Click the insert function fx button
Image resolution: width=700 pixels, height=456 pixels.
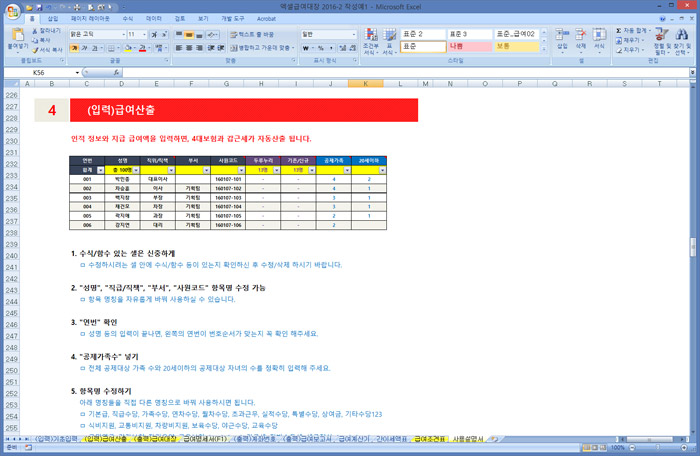116,72
